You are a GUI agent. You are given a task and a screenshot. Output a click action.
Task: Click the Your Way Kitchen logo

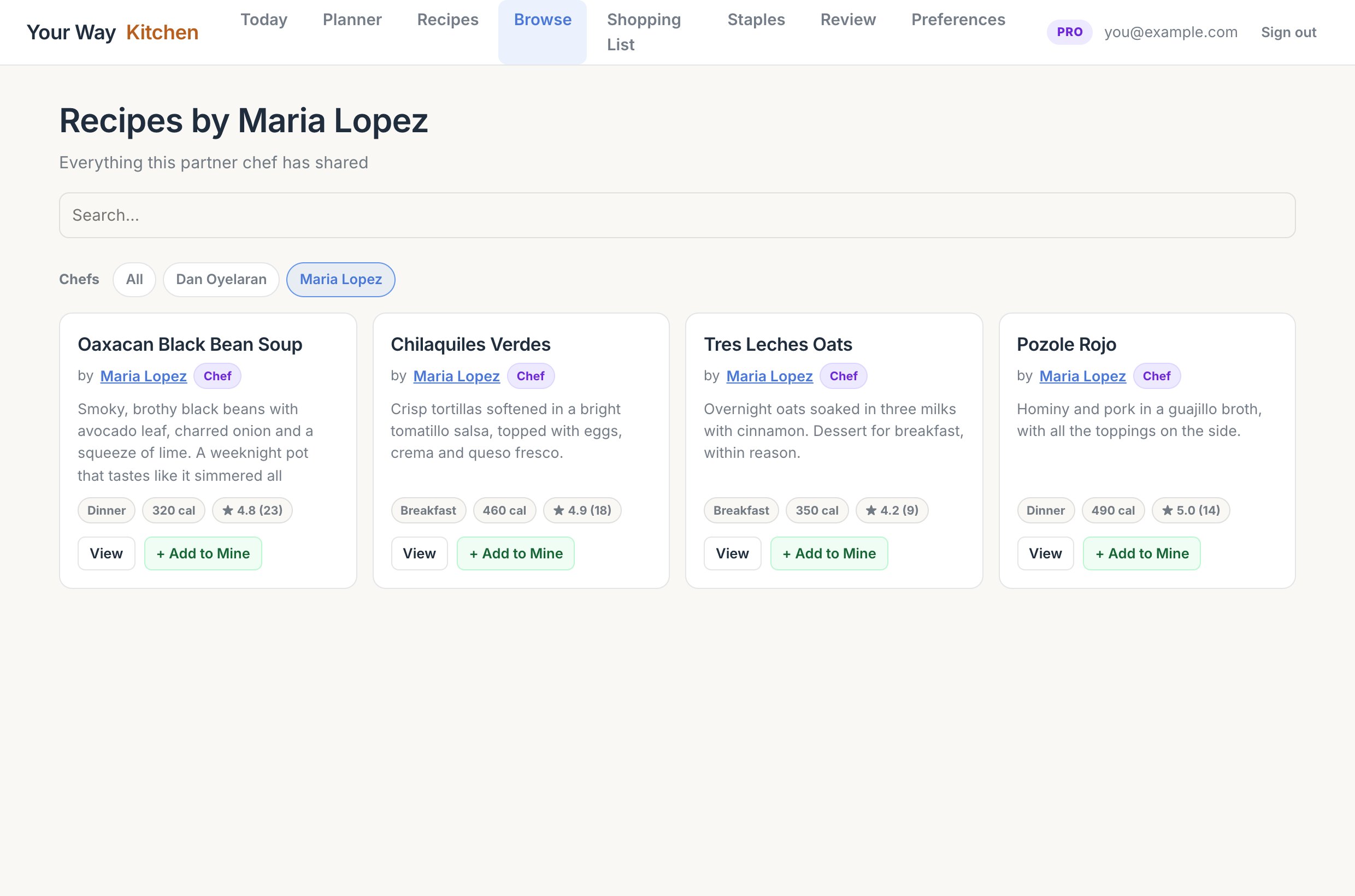click(x=113, y=33)
